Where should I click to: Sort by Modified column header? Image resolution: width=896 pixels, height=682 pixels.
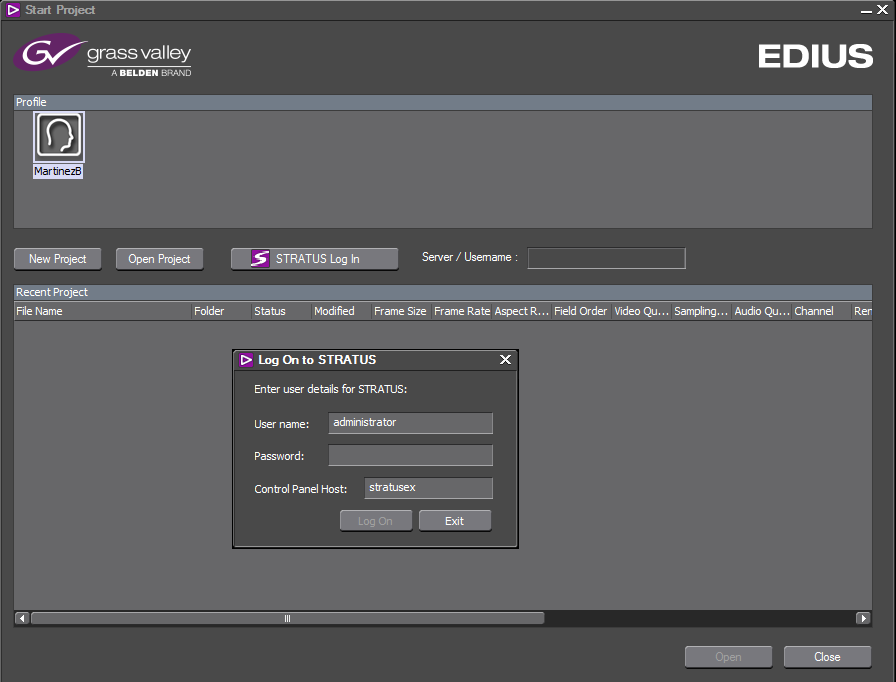pyautogui.click(x=341, y=311)
